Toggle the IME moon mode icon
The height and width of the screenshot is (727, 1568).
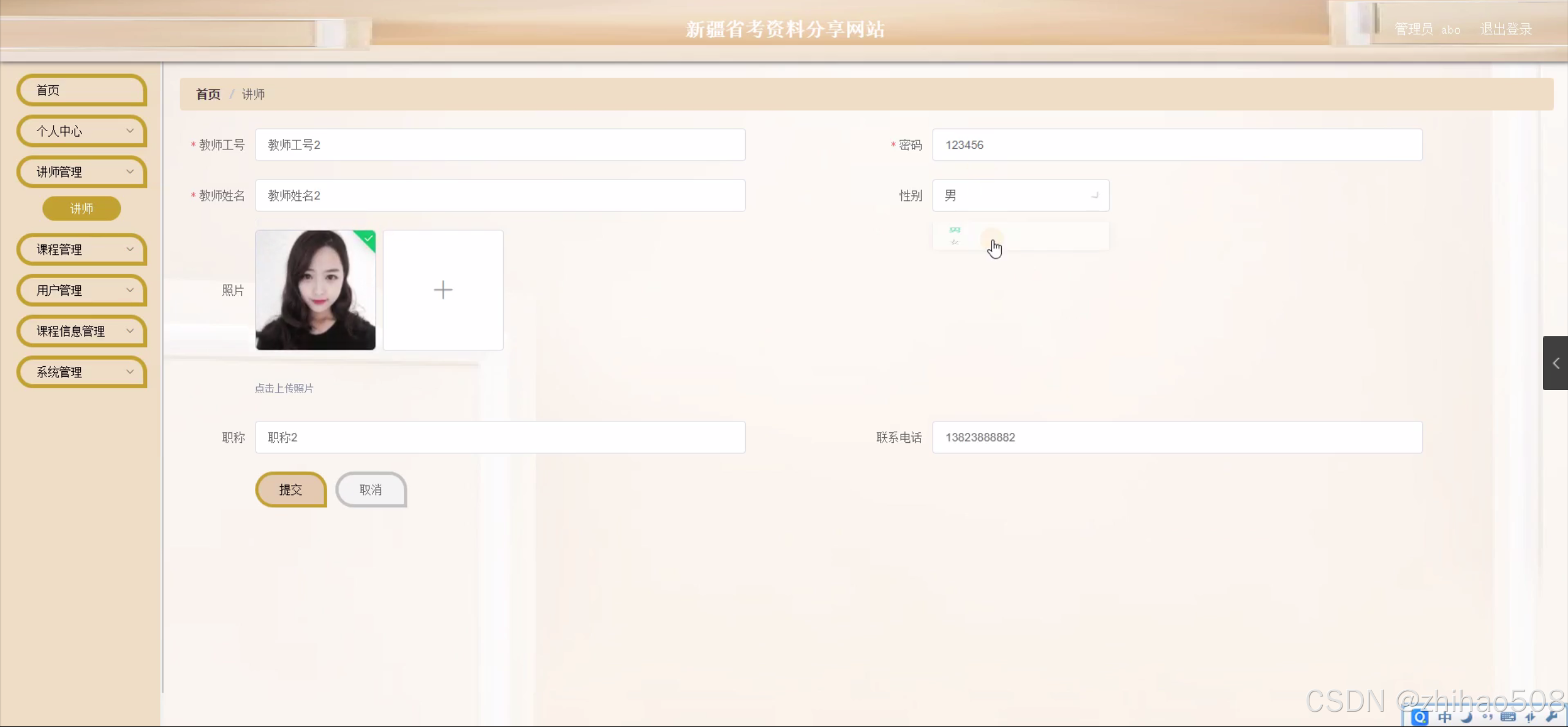1466,717
